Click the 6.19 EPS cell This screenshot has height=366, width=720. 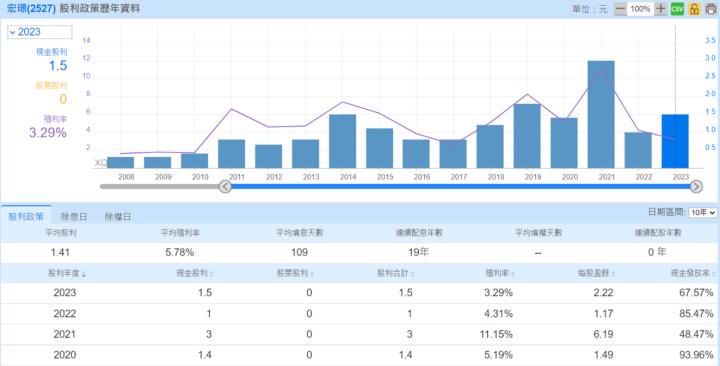[x=603, y=334]
